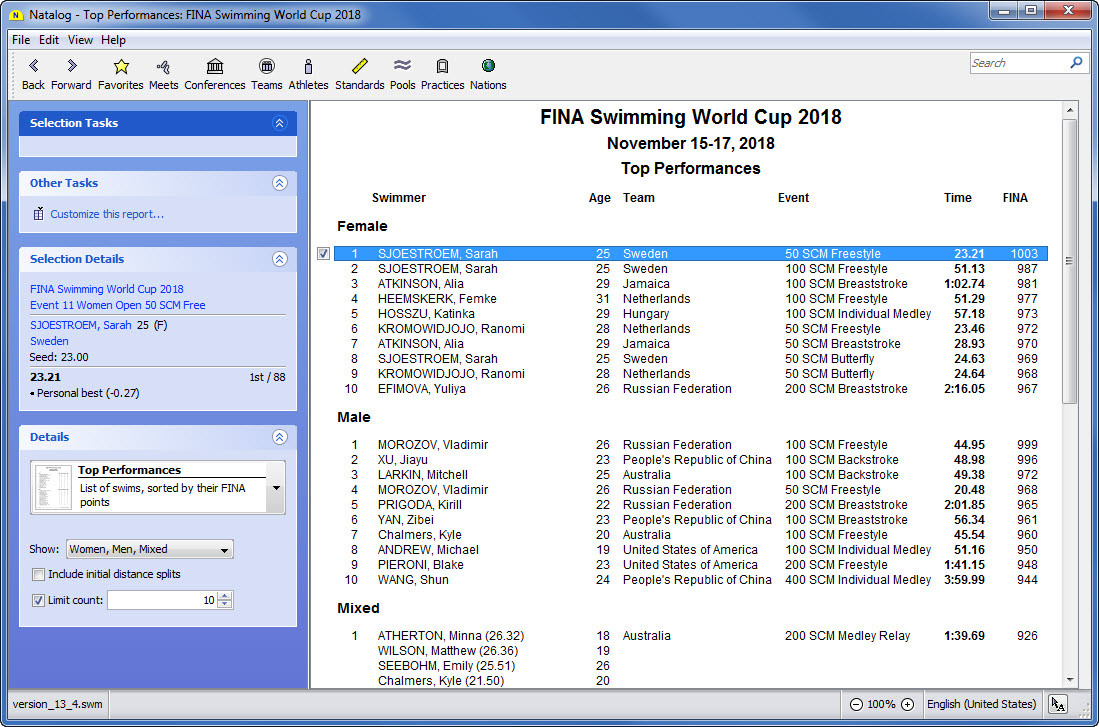The height and width of the screenshot is (727, 1099).
Task: Open the Nations globe icon
Action: click(488, 67)
